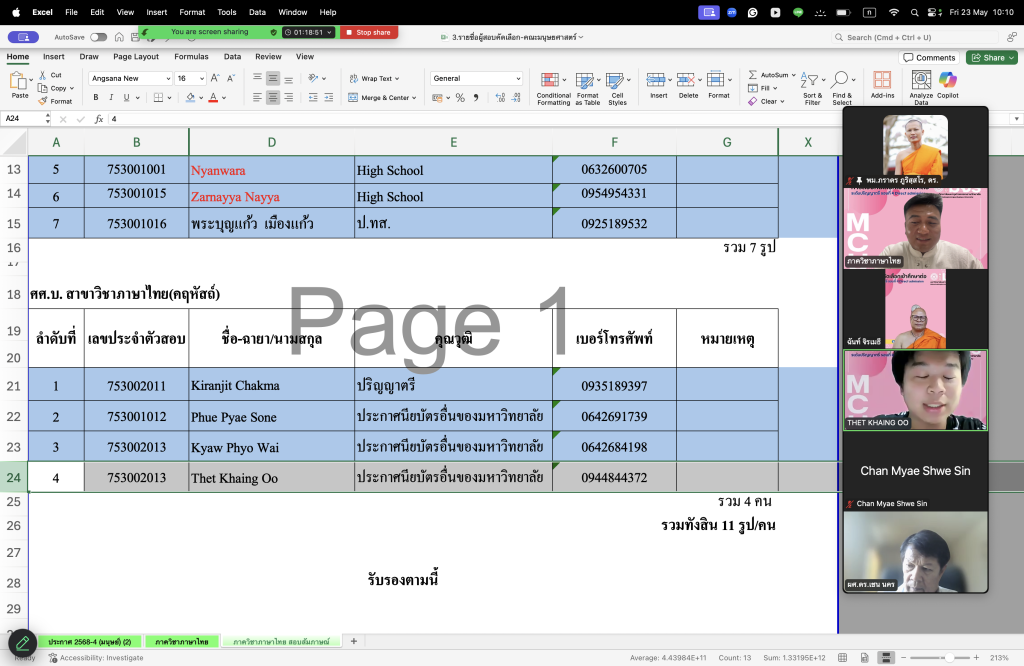Open the General number format dropdown
This screenshot has height=666, width=1024.
(518, 78)
